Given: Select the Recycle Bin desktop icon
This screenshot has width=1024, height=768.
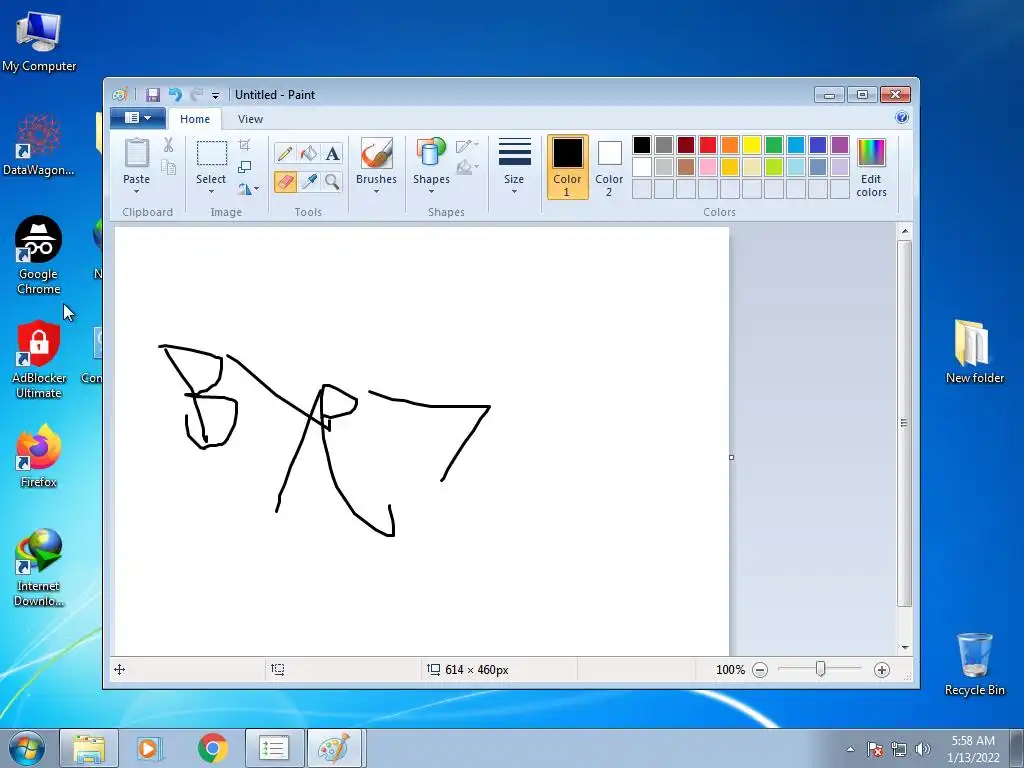Looking at the screenshot, I should (974, 664).
